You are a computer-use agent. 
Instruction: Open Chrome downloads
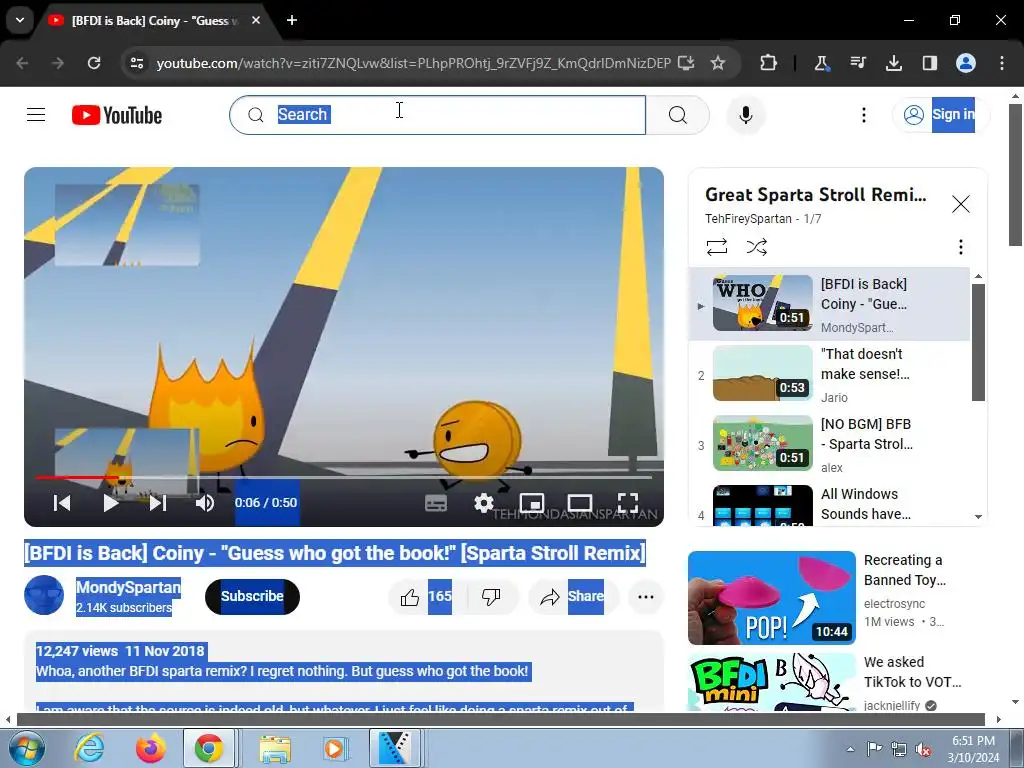tap(893, 63)
